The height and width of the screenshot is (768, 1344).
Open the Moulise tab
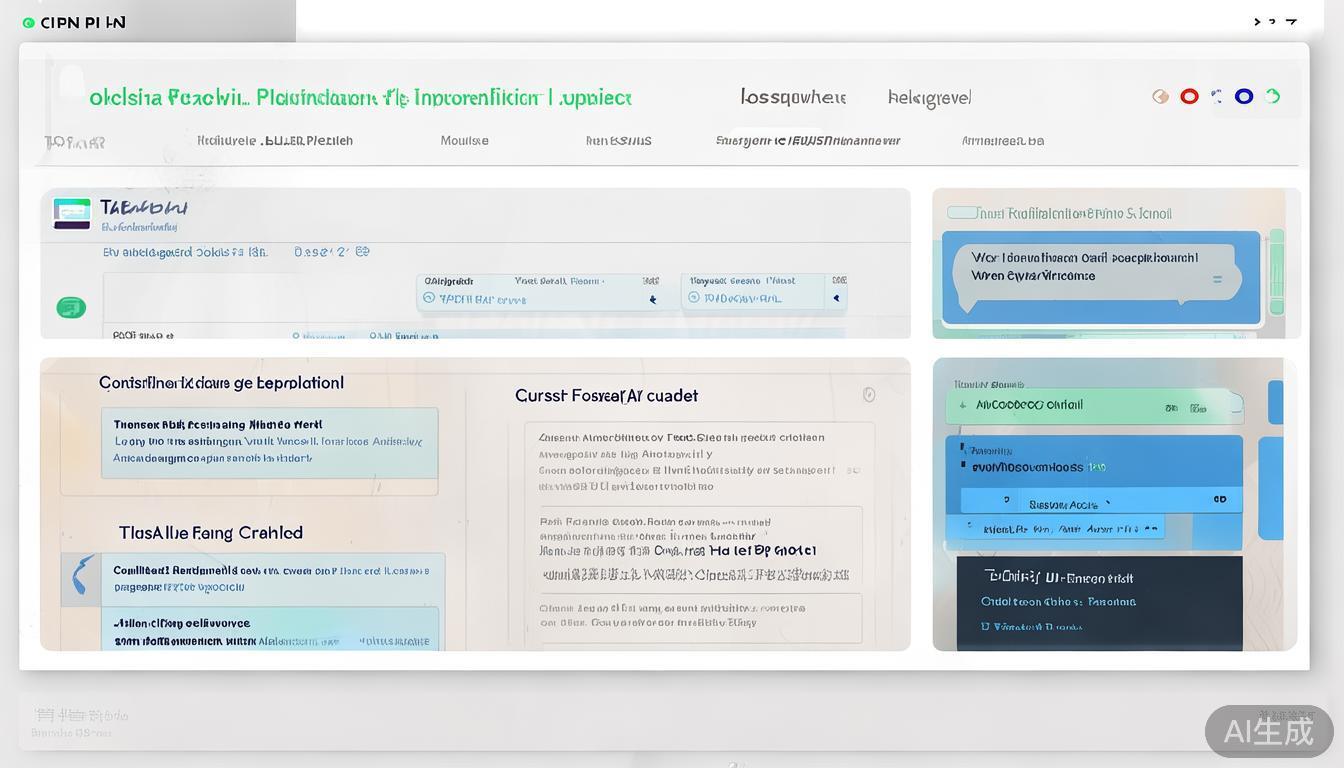(464, 141)
